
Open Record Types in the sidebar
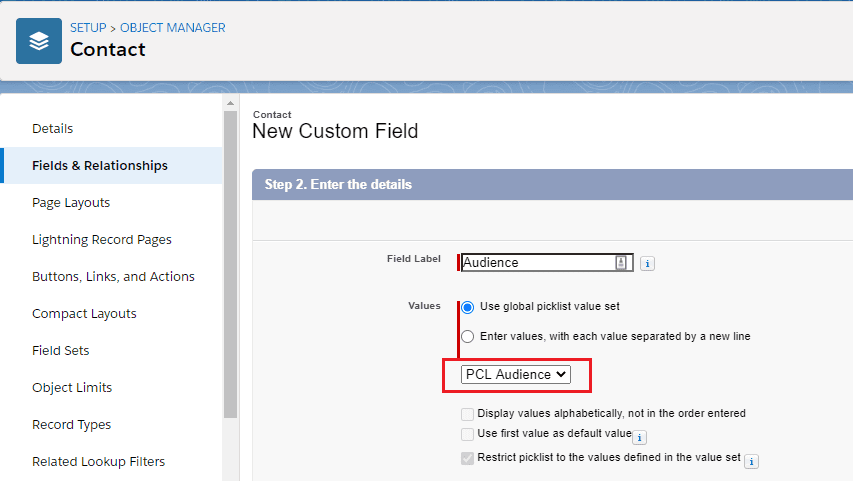coord(71,425)
